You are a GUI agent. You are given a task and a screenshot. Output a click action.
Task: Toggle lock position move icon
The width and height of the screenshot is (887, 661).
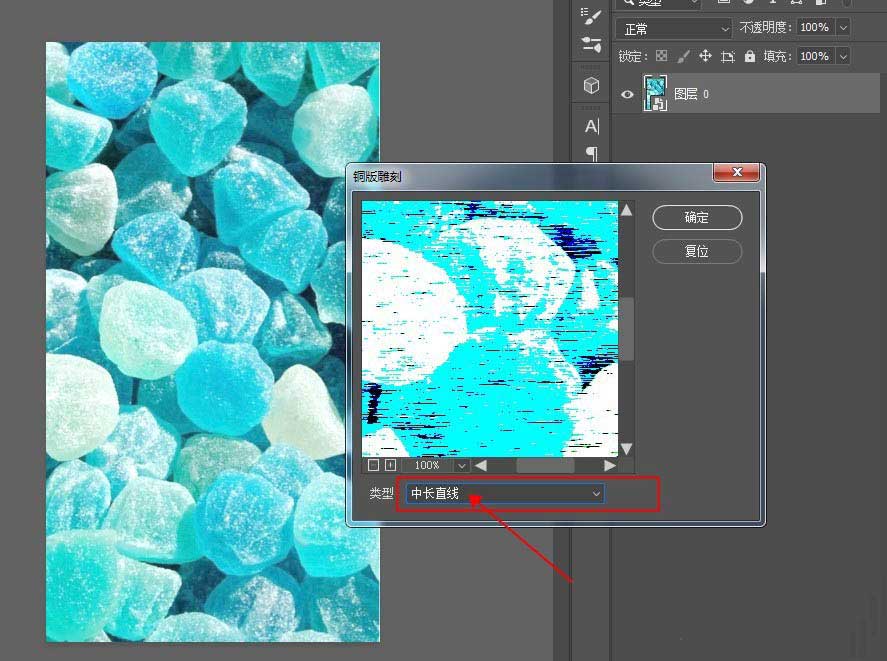point(705,55)
